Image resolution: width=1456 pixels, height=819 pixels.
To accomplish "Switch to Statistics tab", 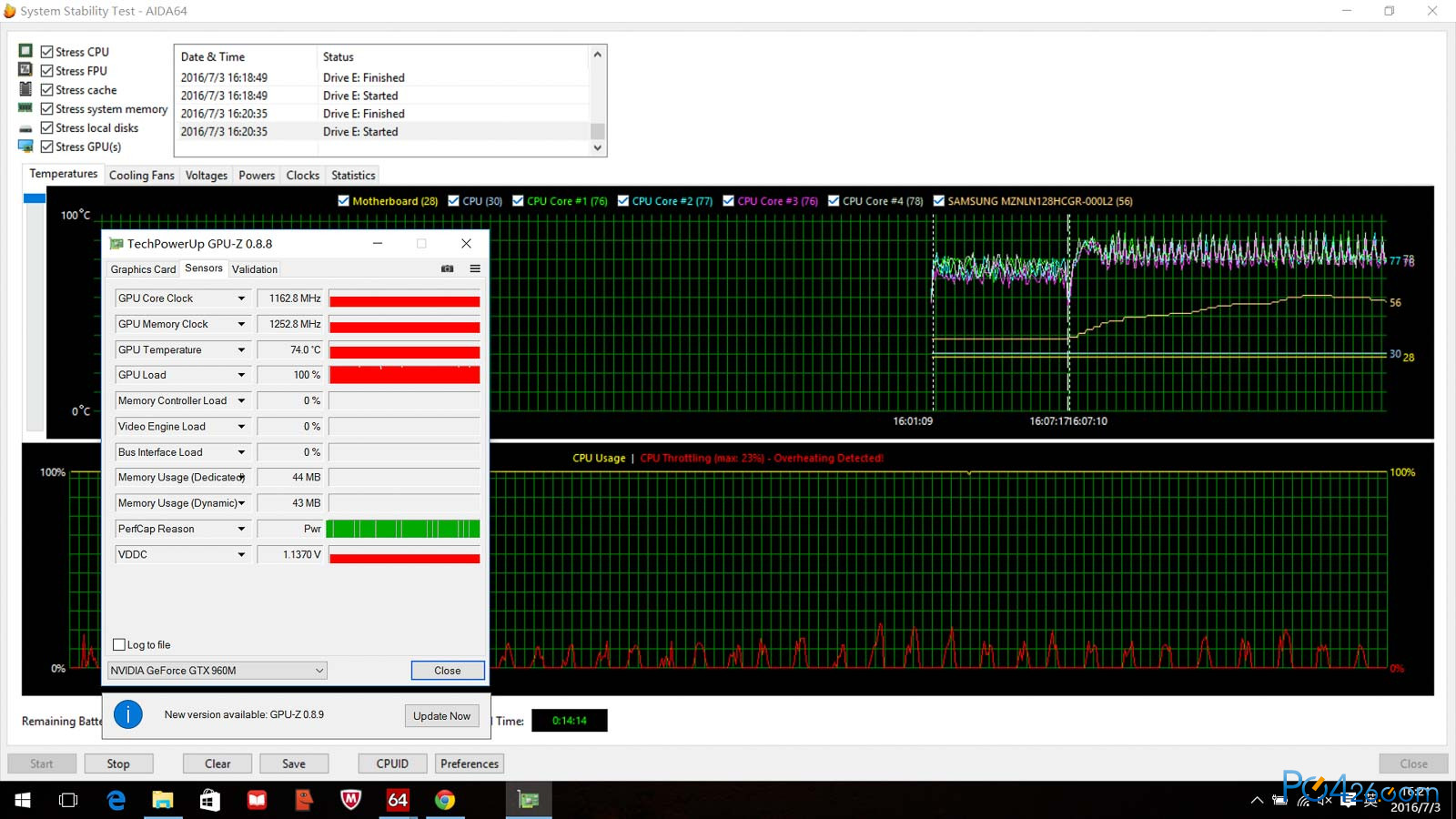I will pos(353,176).
